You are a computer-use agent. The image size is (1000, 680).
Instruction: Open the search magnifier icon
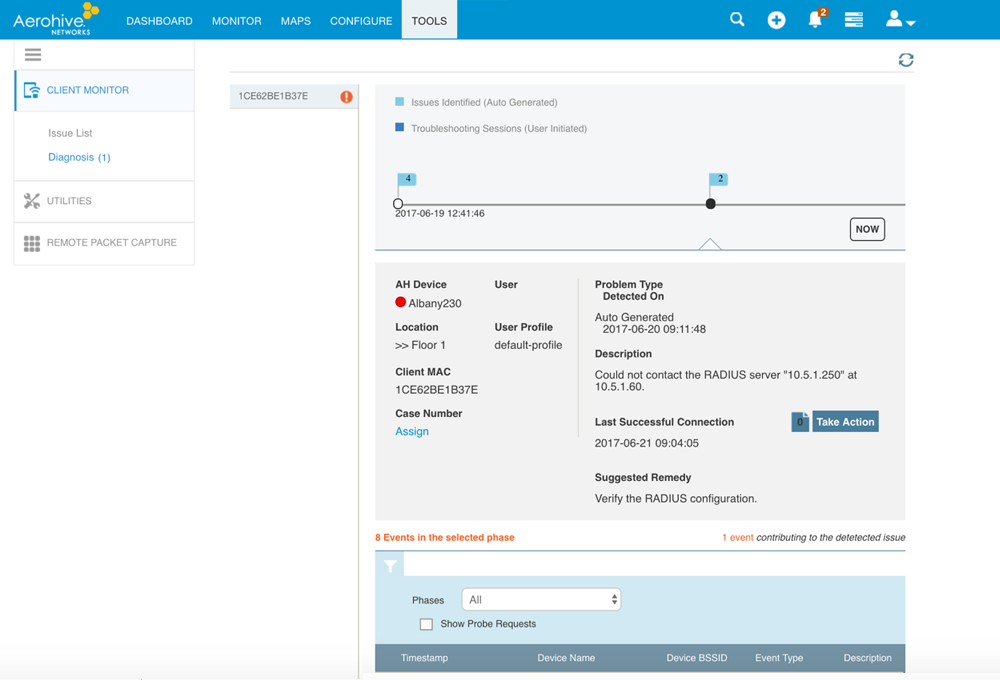point(737,20)
